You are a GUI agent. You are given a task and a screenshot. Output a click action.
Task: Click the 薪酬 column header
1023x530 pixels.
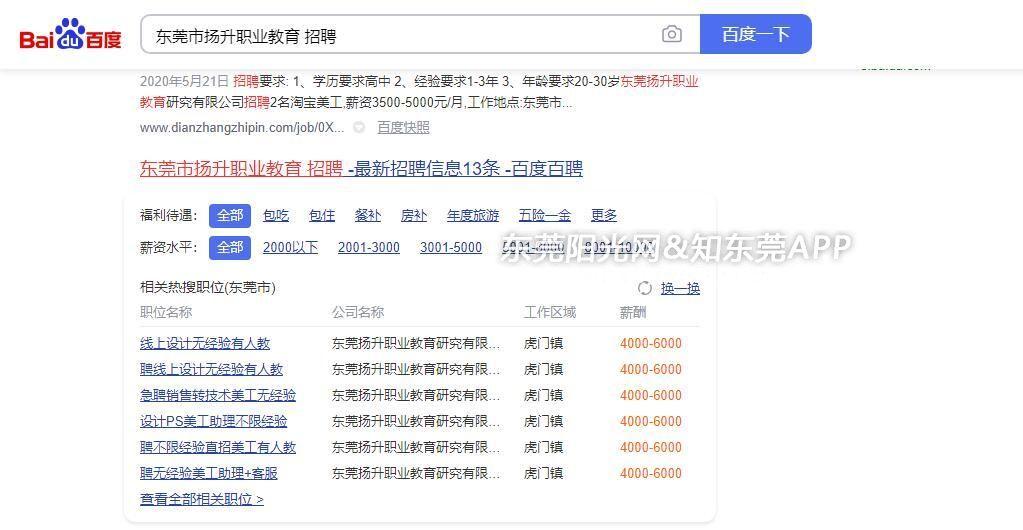pos(633,312)
